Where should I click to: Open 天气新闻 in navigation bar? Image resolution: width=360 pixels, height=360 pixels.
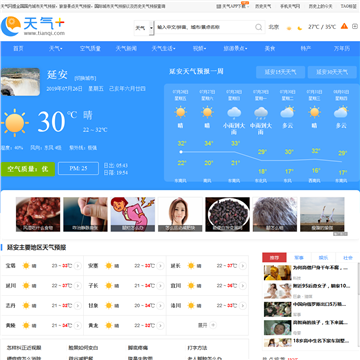[126, 49]
